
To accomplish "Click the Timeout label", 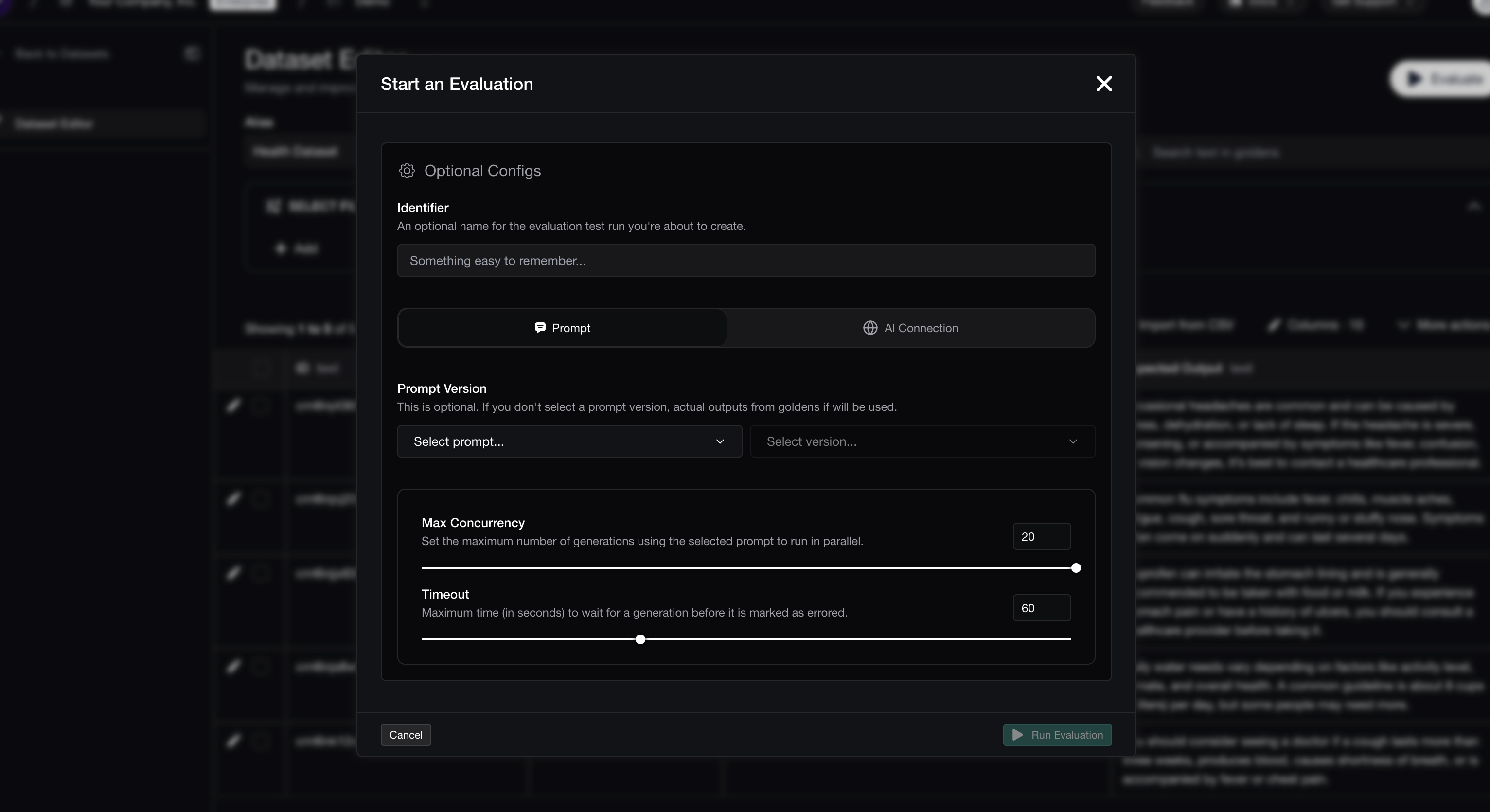I will (x=445, y=594).
